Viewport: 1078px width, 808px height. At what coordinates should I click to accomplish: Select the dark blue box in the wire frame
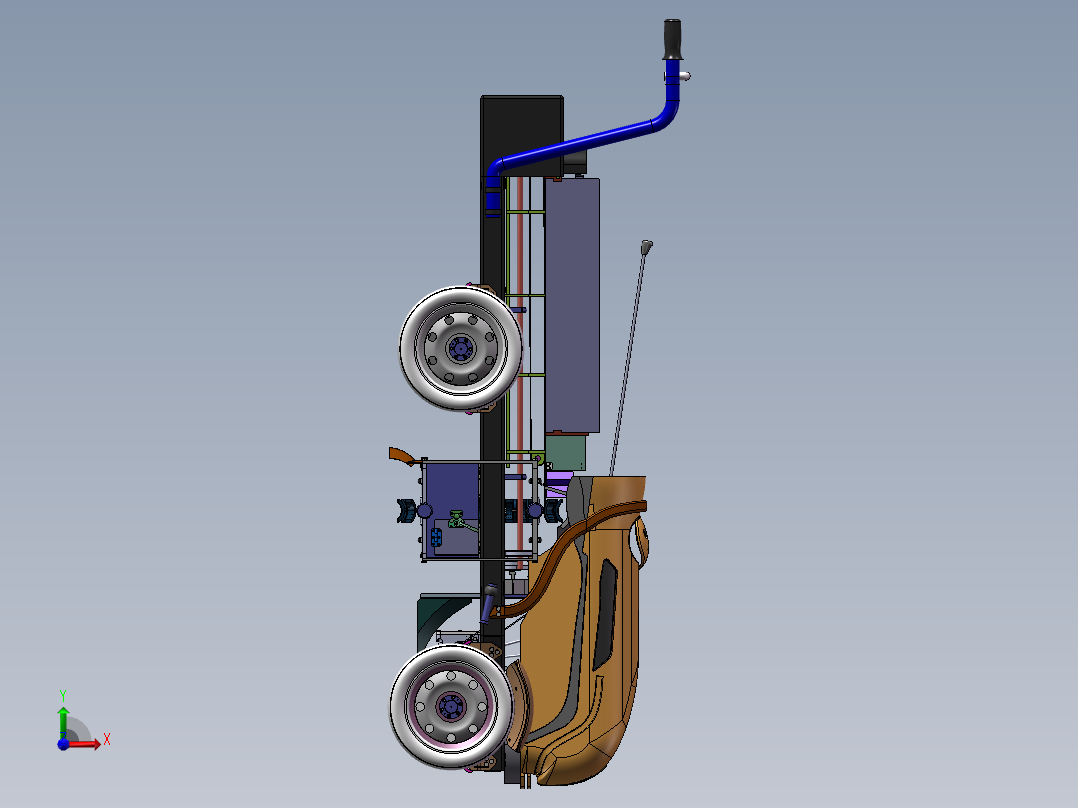click(x=451, y=509)
